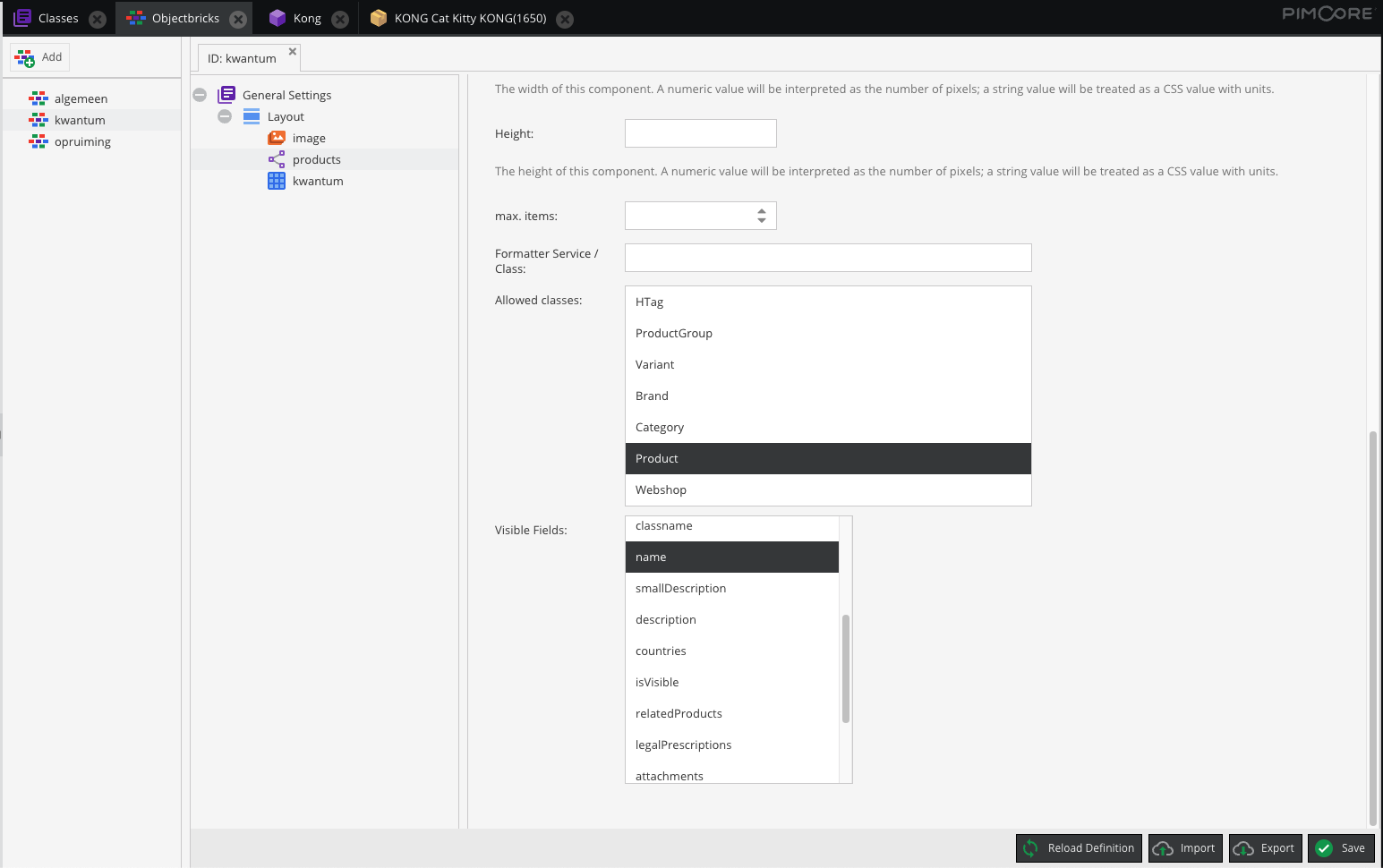This screenshot has height=868, width=1383.
Task: Select the opruiming brick icon in sidebar
Action: (39, 141)
